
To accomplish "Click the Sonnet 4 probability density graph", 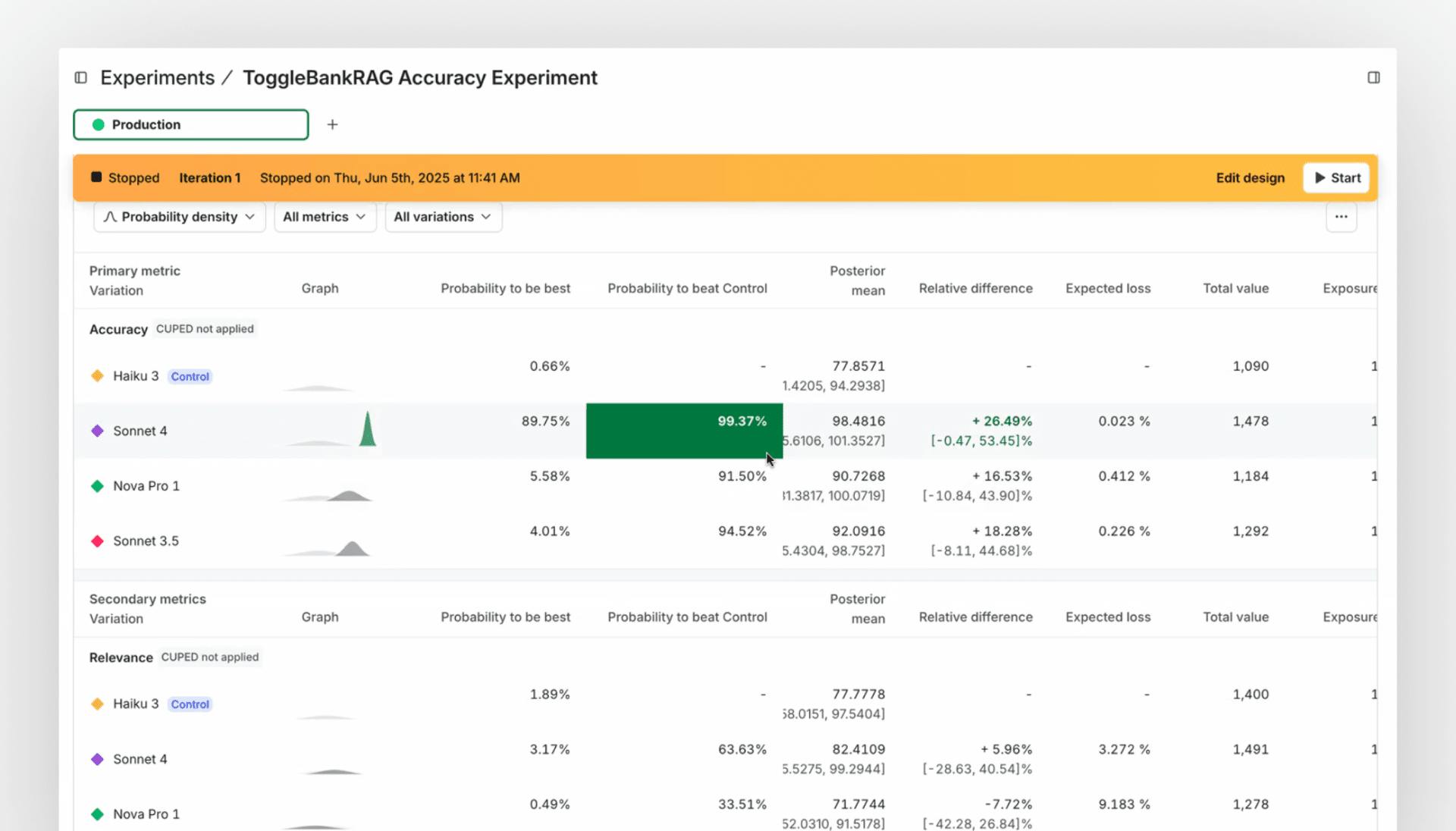I will tap(366, 431).
